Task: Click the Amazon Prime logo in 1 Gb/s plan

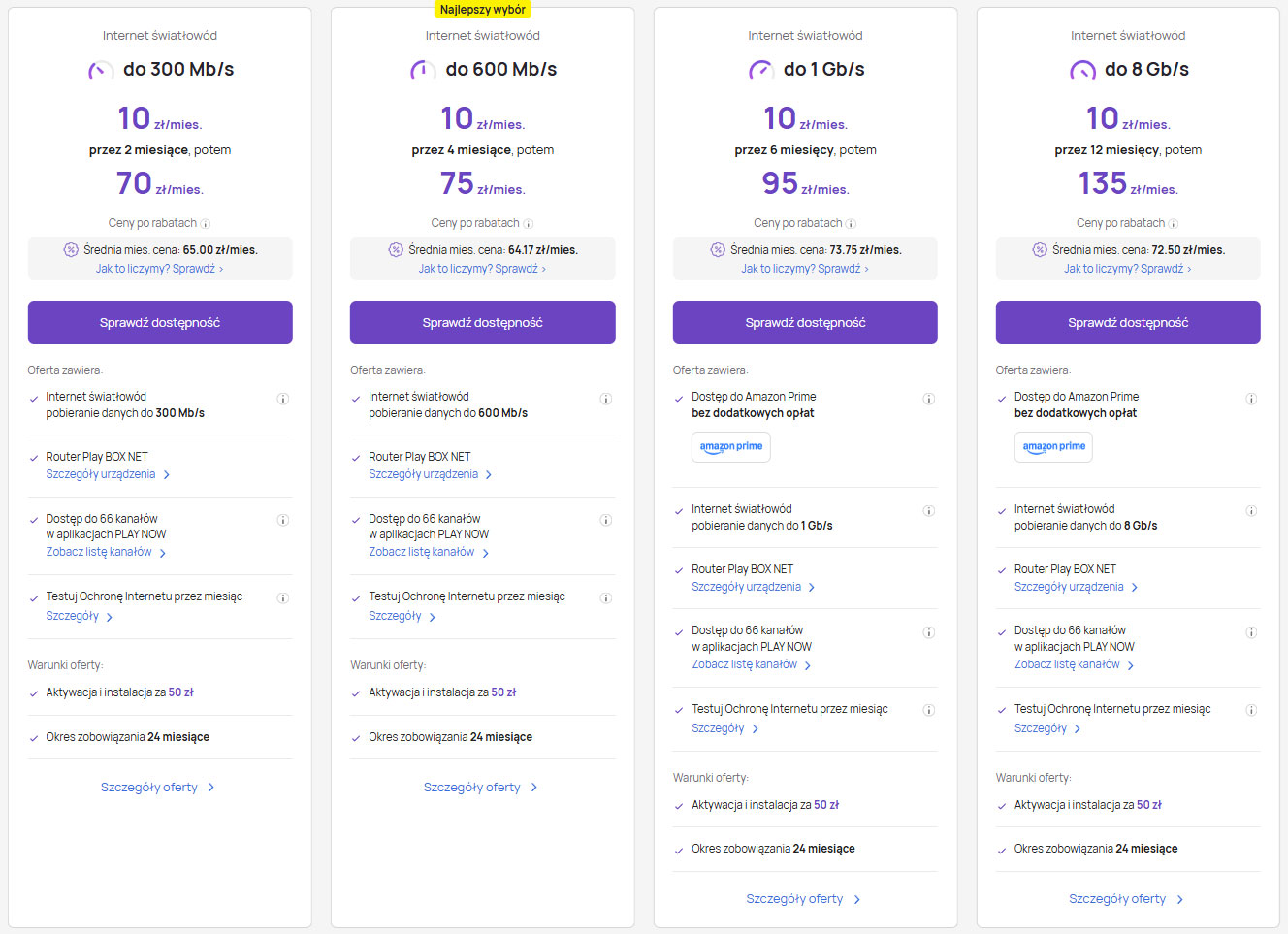Action: point(731,446)
